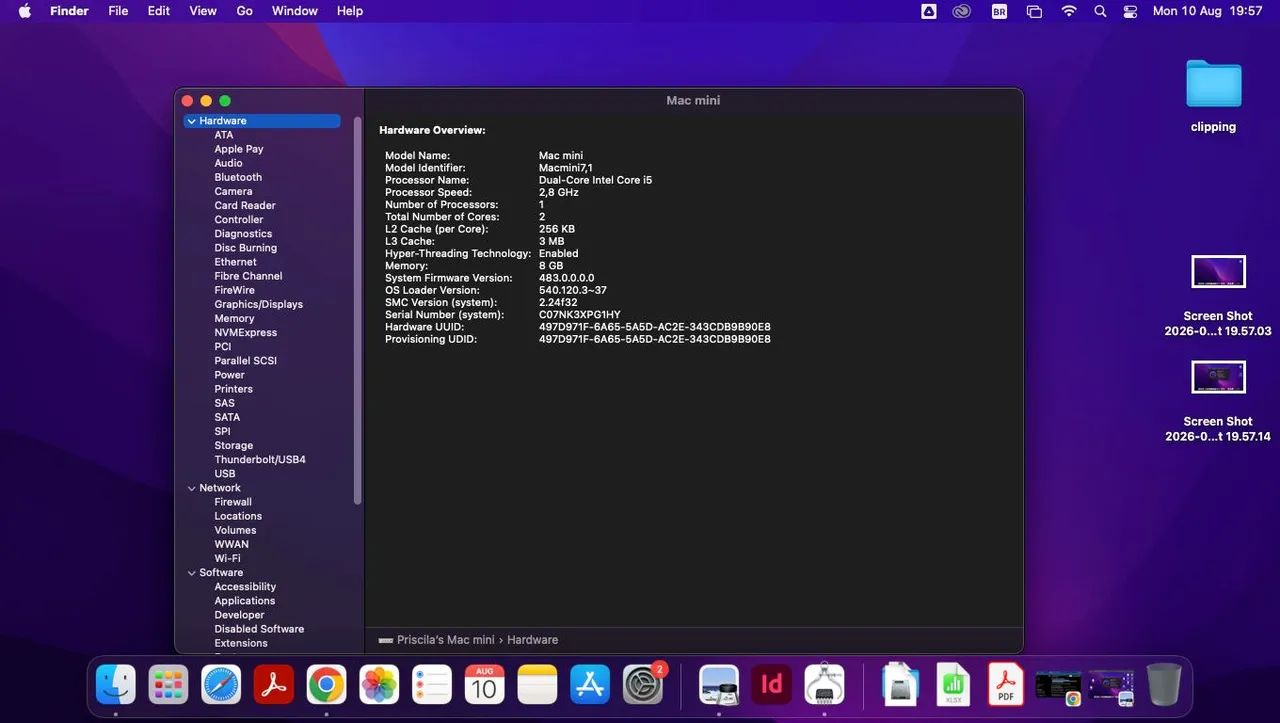Open the Wi-Fi status menu
Image resolution: width=1280 pixels, height=723 pixels.
coord(1069,11)
